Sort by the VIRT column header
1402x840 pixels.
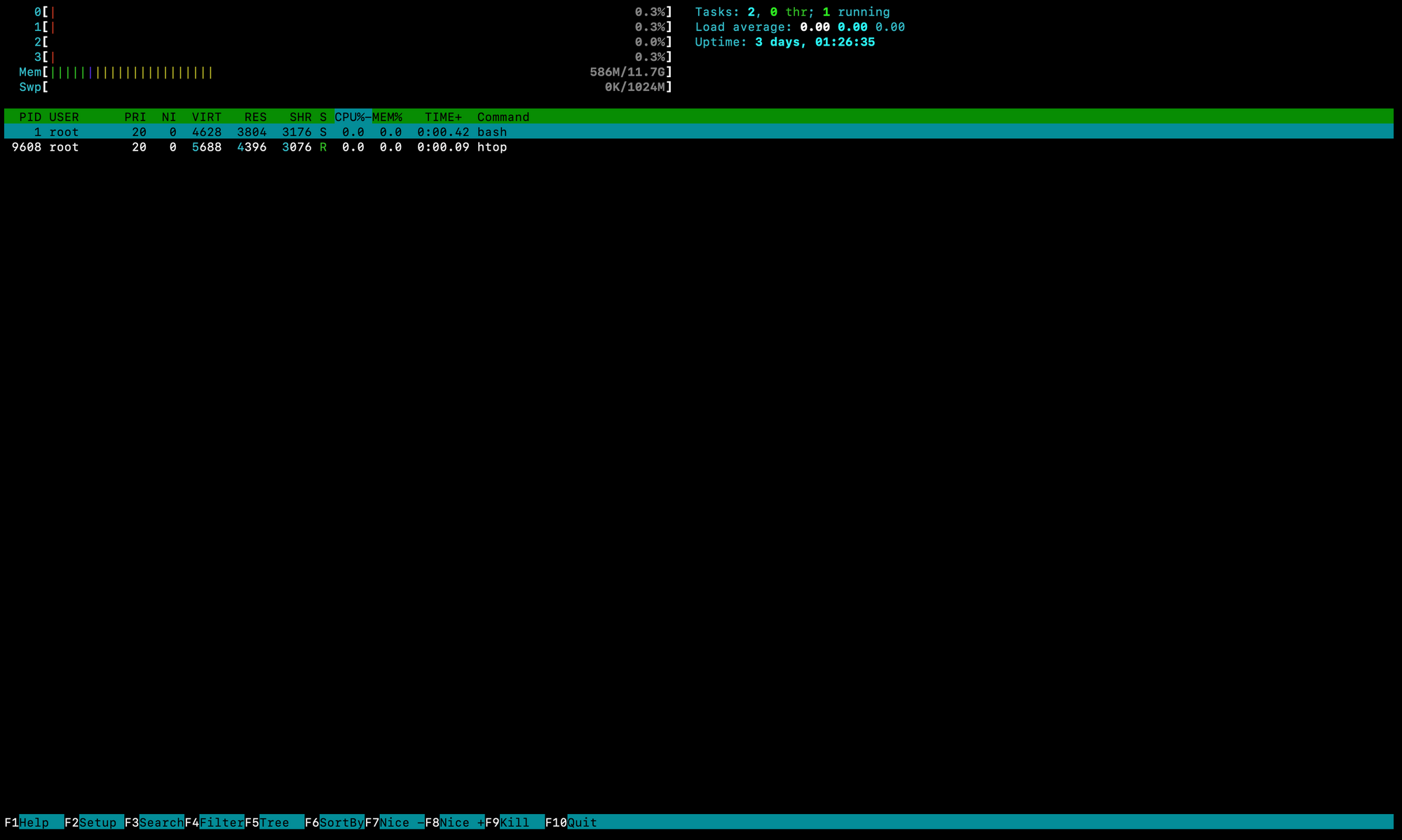207,117
